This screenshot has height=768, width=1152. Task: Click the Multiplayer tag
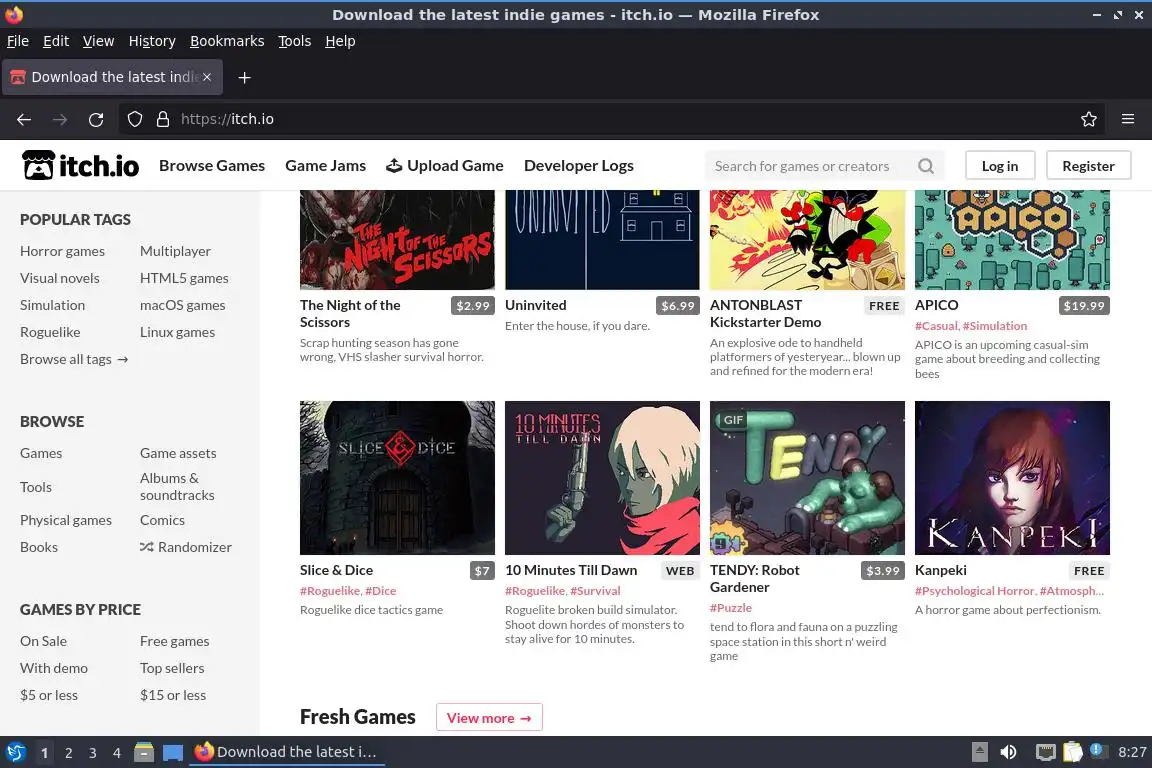(176, 251)
